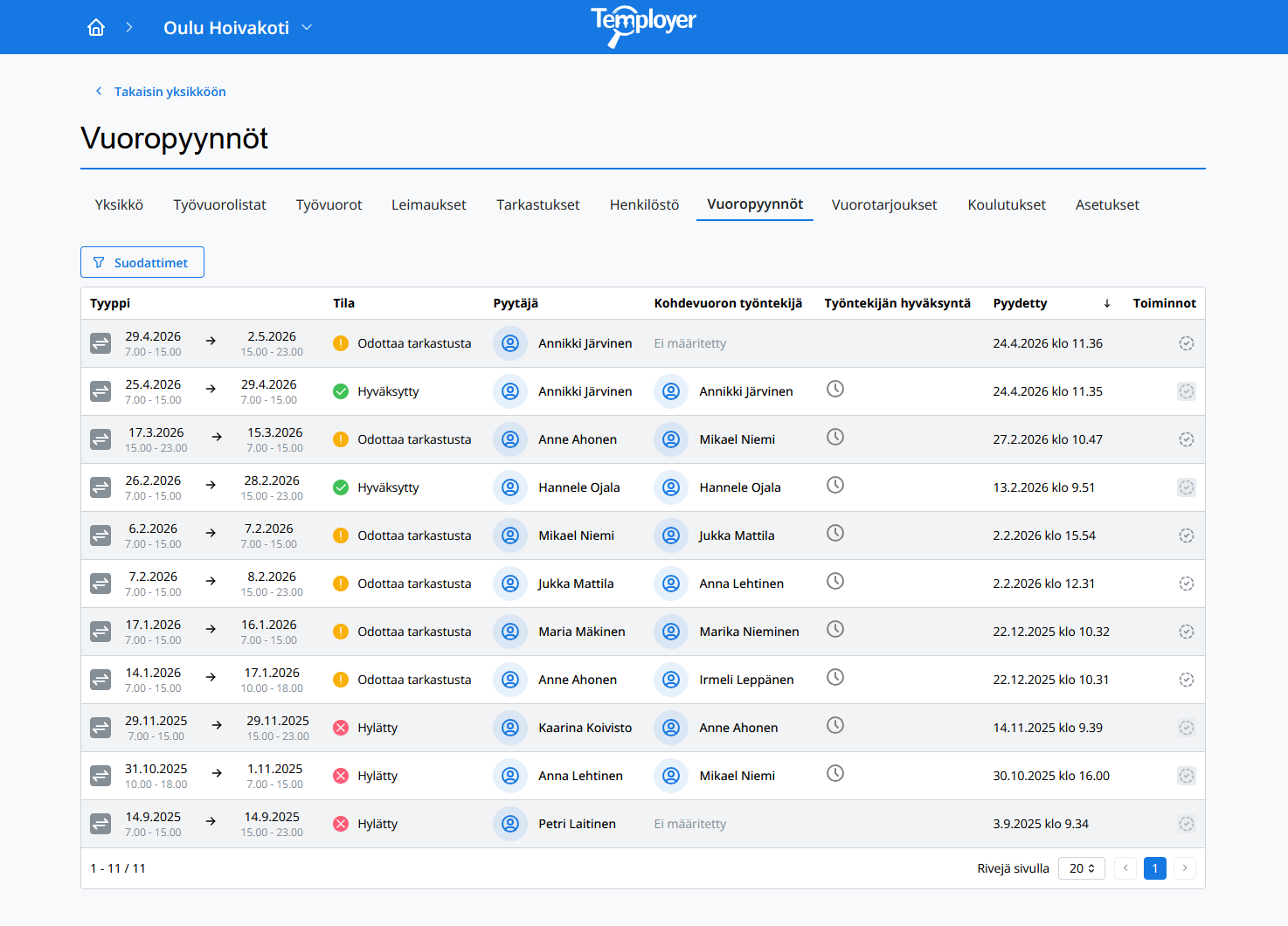Open the Koulutukset tab
Screen dimensions: 1288x926
pos(1007,204)
